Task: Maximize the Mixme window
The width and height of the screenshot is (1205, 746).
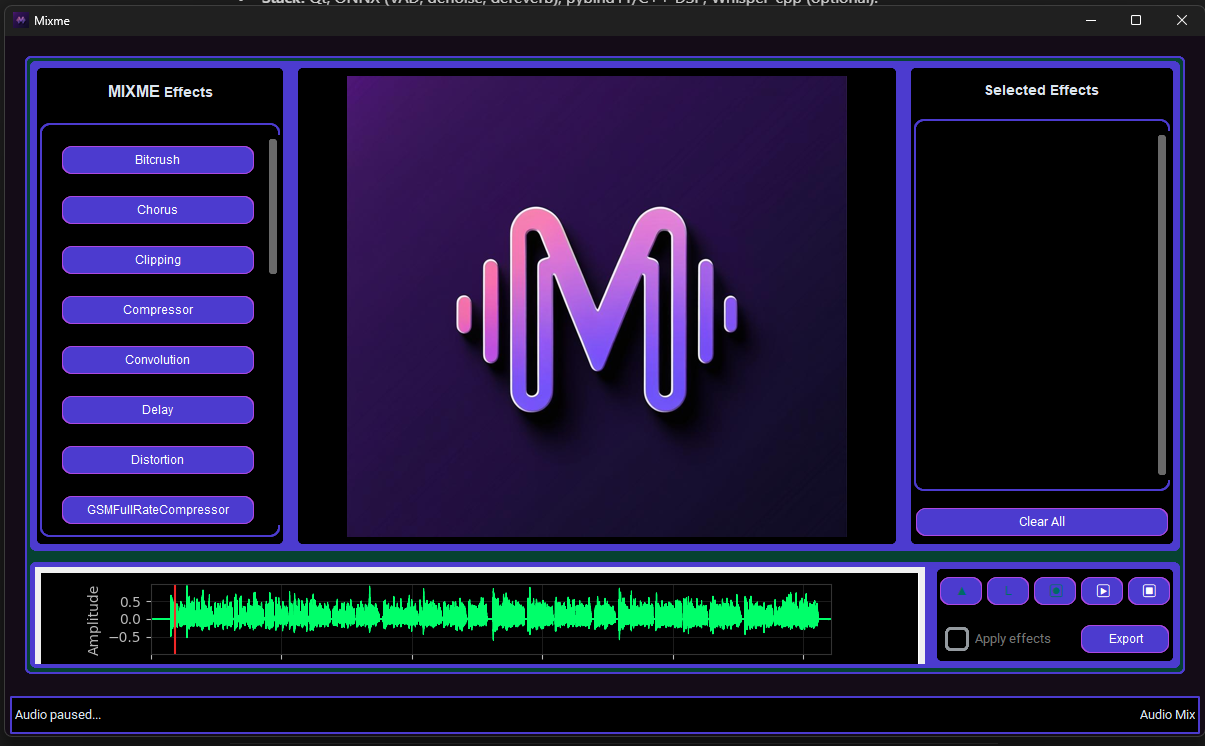Action: coord(1136,20)
